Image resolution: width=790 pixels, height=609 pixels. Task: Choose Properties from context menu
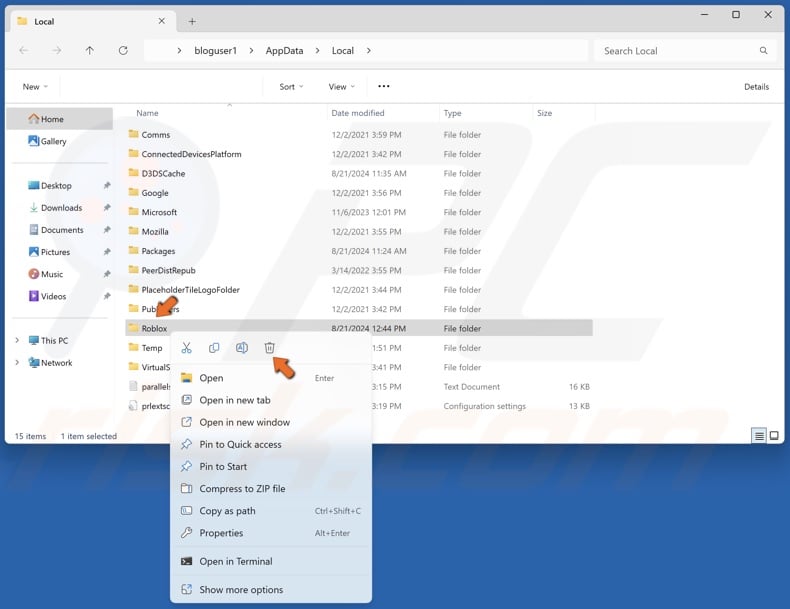tap(271, 533)
